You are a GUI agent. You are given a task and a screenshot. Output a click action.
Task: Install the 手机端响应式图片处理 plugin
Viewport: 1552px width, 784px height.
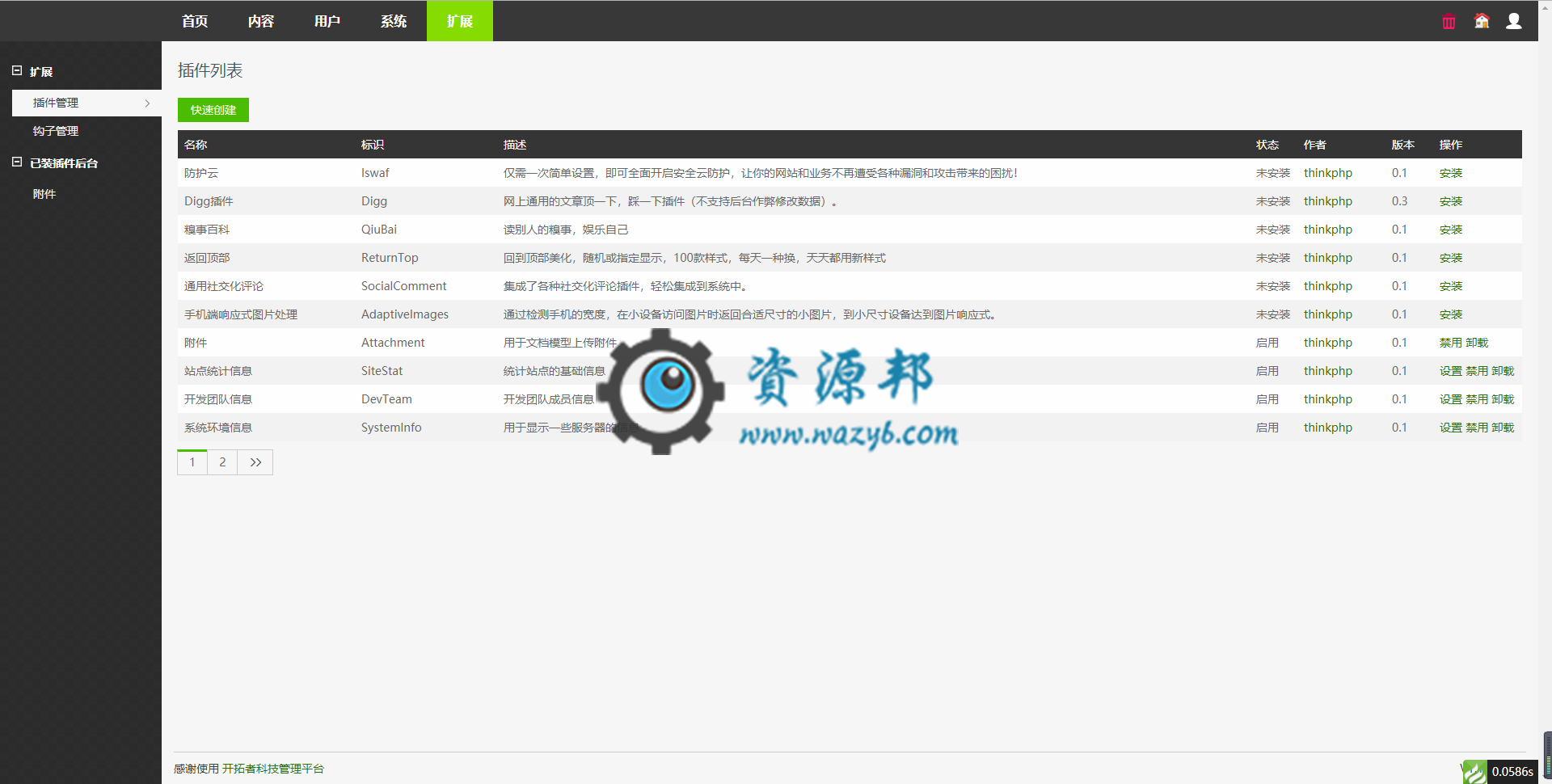click(1451, 314)
